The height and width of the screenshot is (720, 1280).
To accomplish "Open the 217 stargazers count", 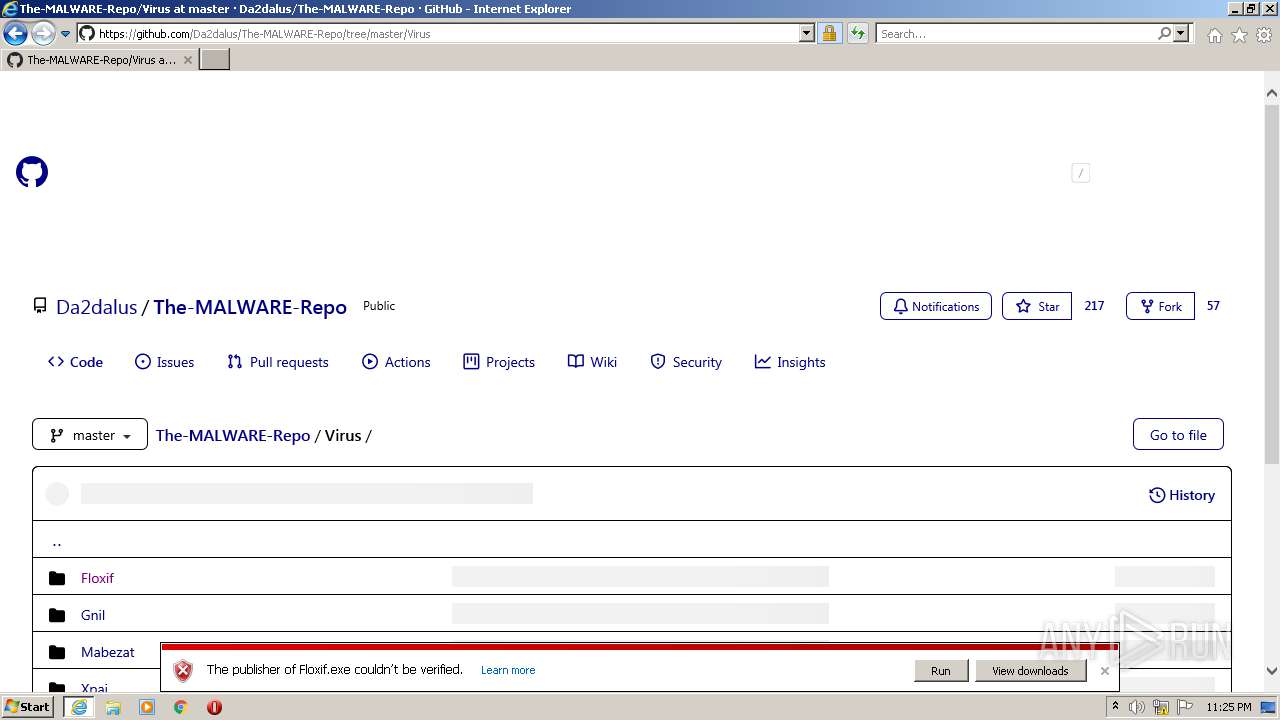I will (1094, 306).
